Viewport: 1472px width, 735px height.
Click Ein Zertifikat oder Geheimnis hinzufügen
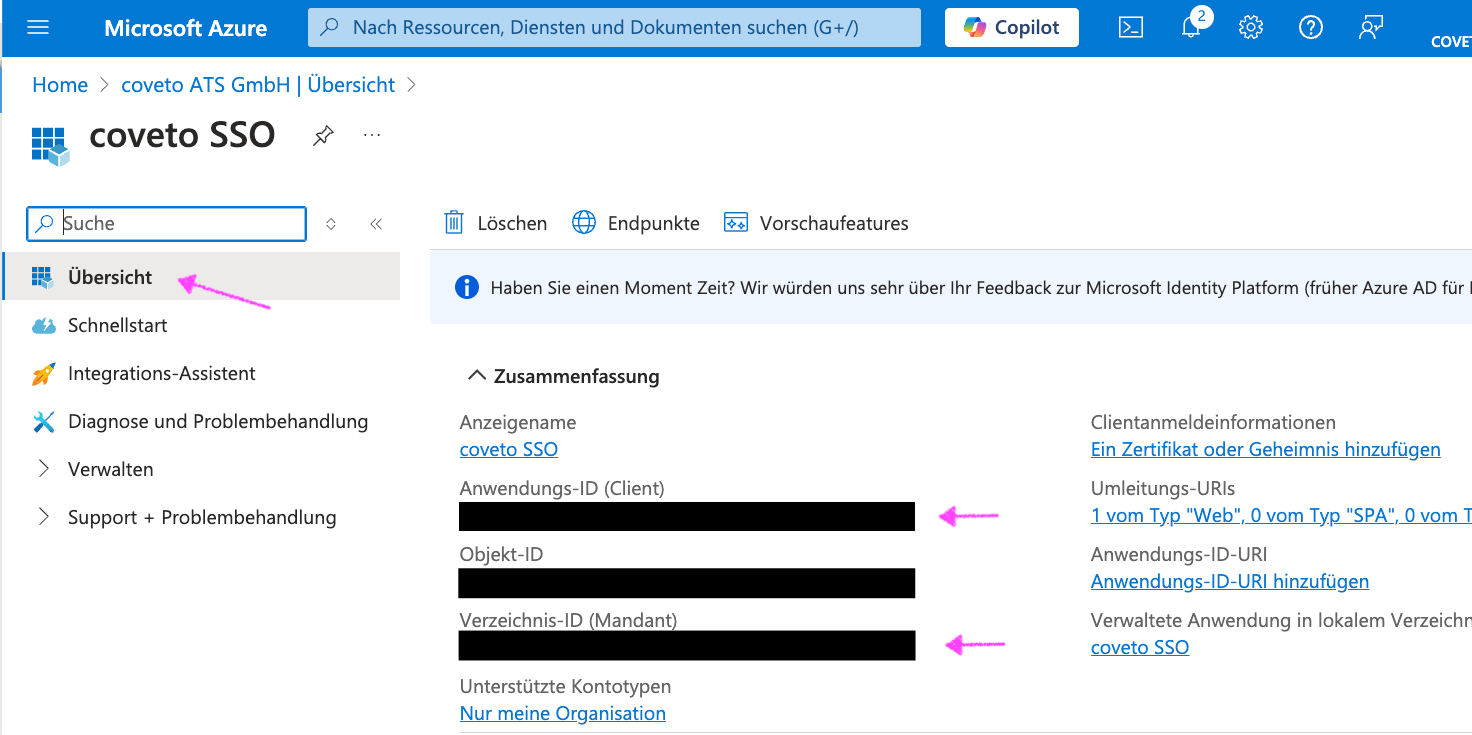1265,449
